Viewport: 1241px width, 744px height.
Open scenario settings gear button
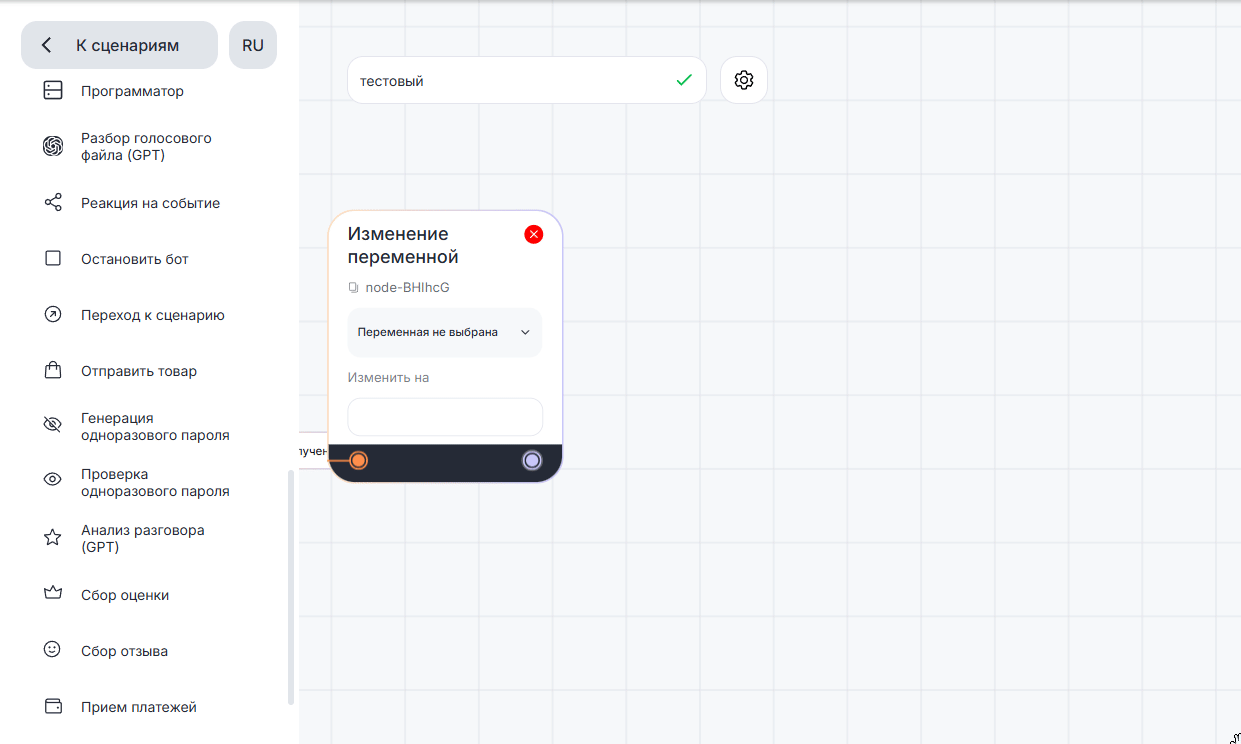coord(743,80)
